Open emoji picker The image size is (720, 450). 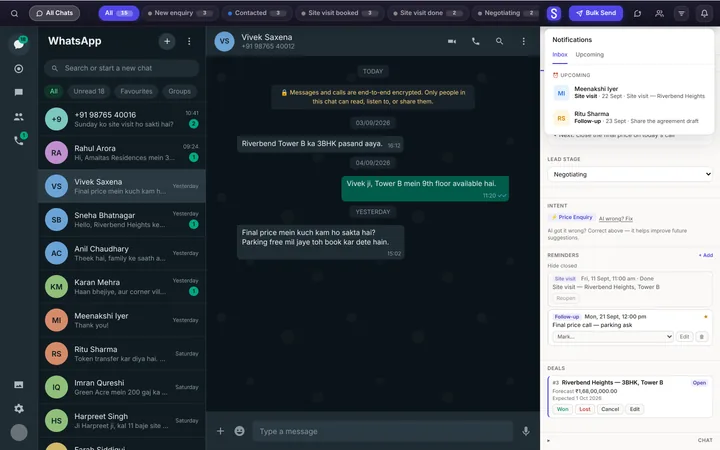(239, 431)
